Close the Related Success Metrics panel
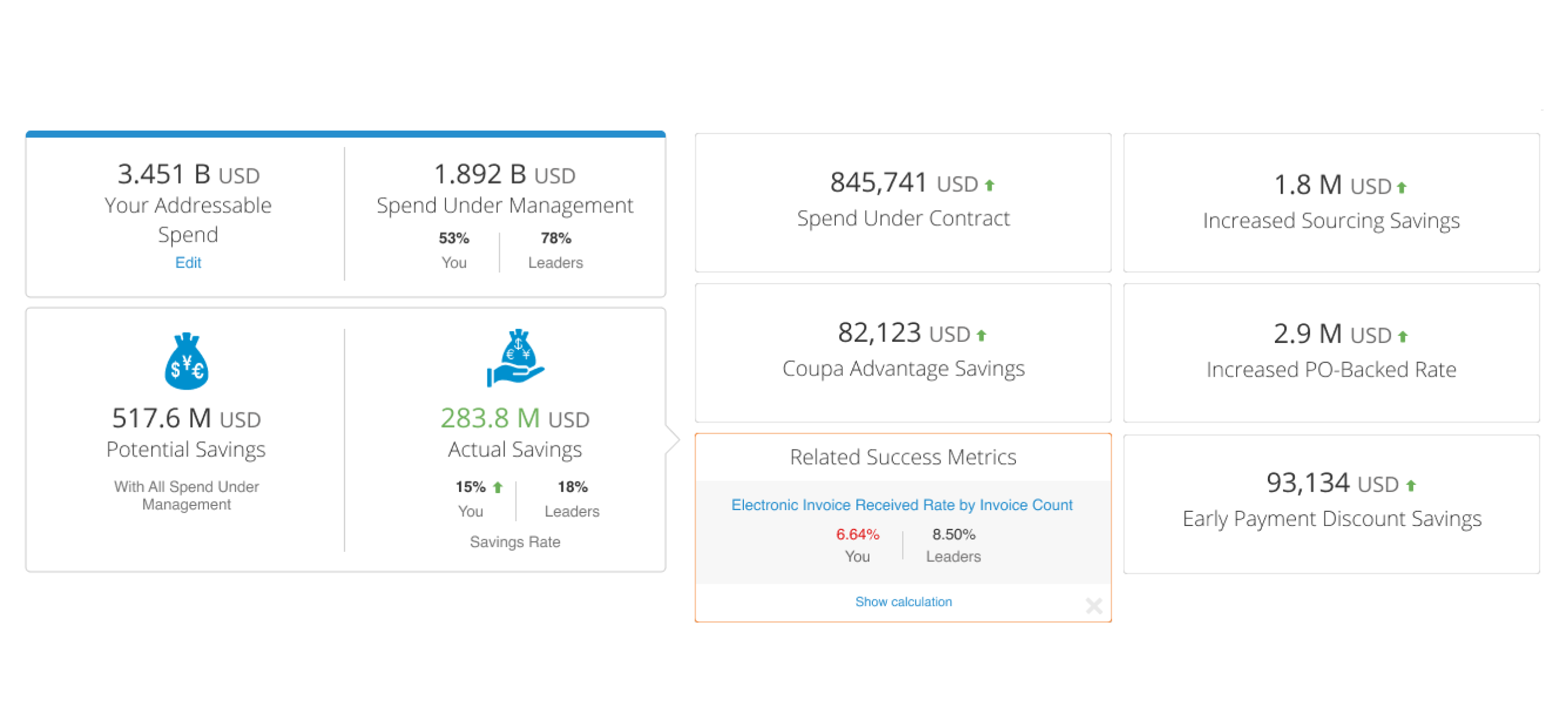Screen dimensions: 1568x719 click(x=1093, y=605)
